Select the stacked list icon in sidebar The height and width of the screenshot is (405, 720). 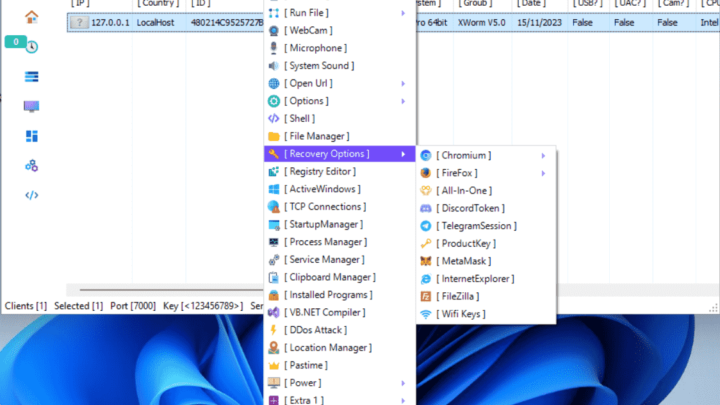pyautogui.click(x=32, y=77)
